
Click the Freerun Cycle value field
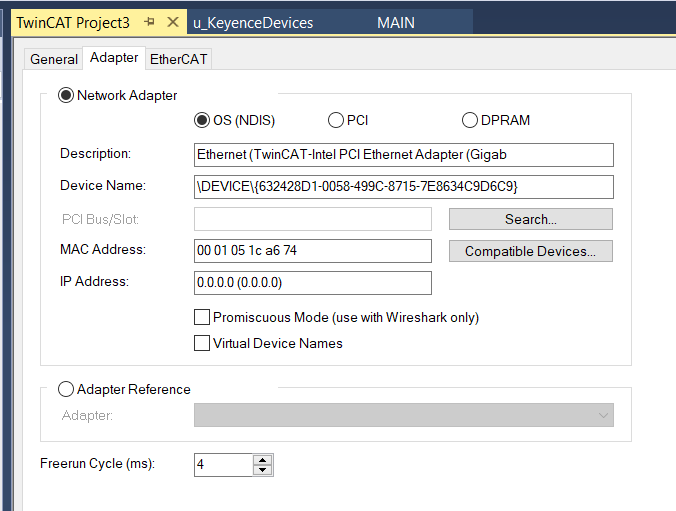(x=223, y=465)
